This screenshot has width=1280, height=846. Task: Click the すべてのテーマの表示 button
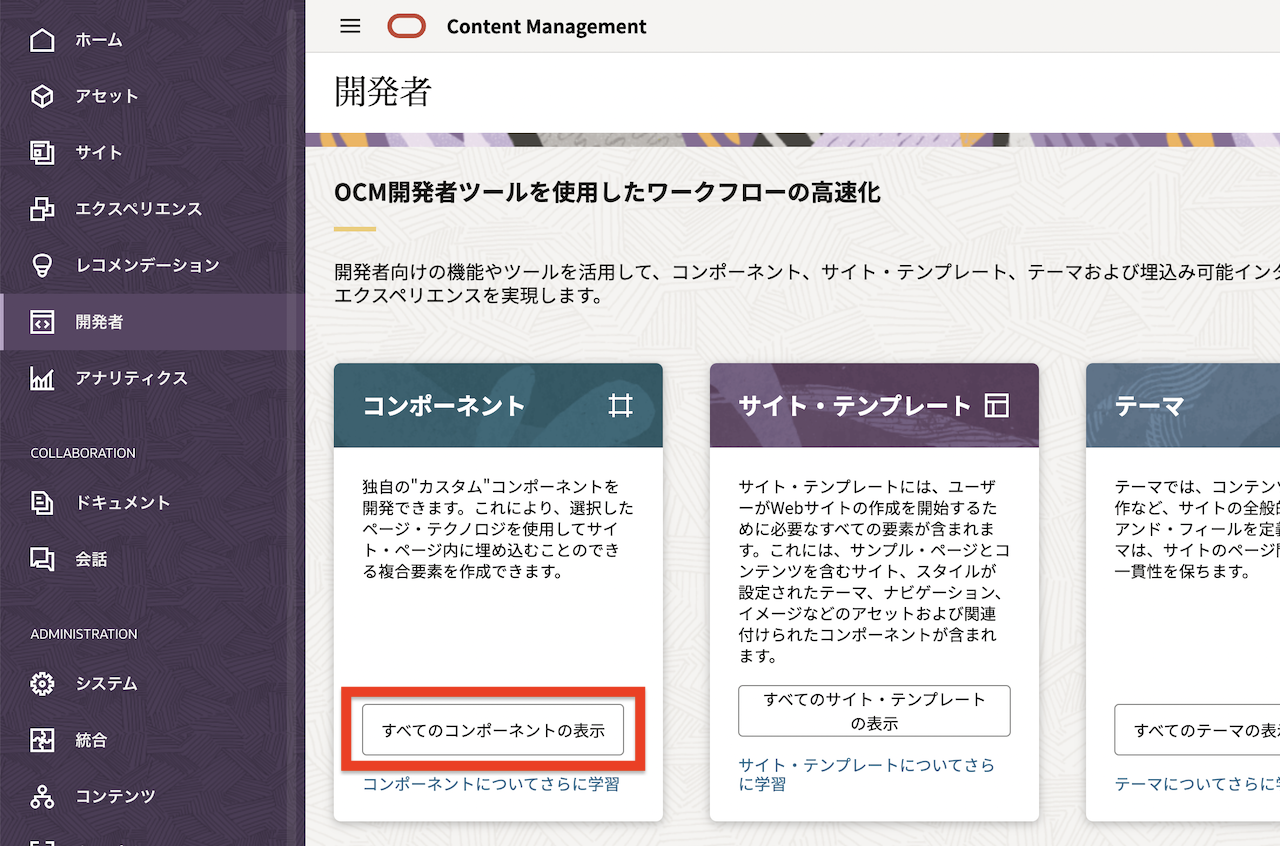pos(1197,730)
